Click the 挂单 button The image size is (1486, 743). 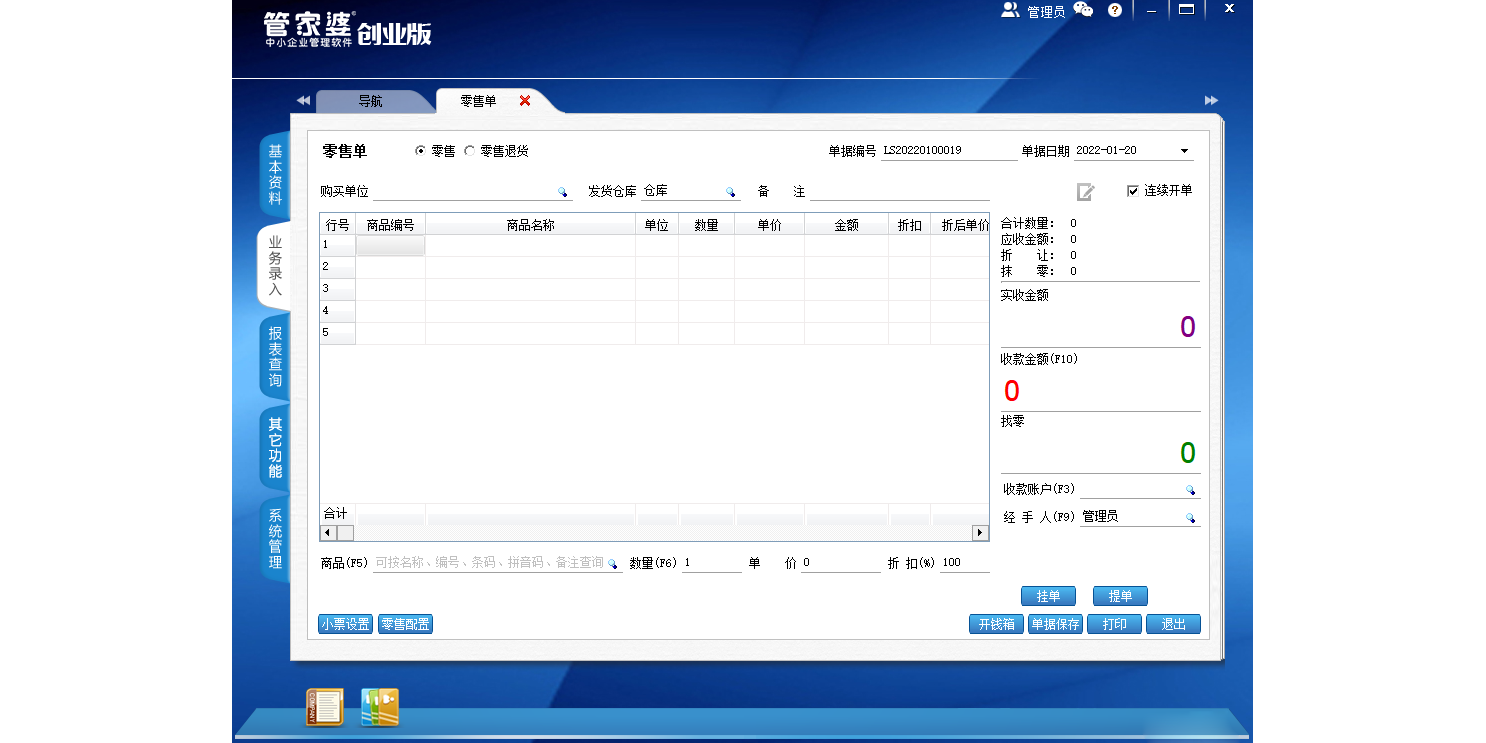[x=1048, y=596]
